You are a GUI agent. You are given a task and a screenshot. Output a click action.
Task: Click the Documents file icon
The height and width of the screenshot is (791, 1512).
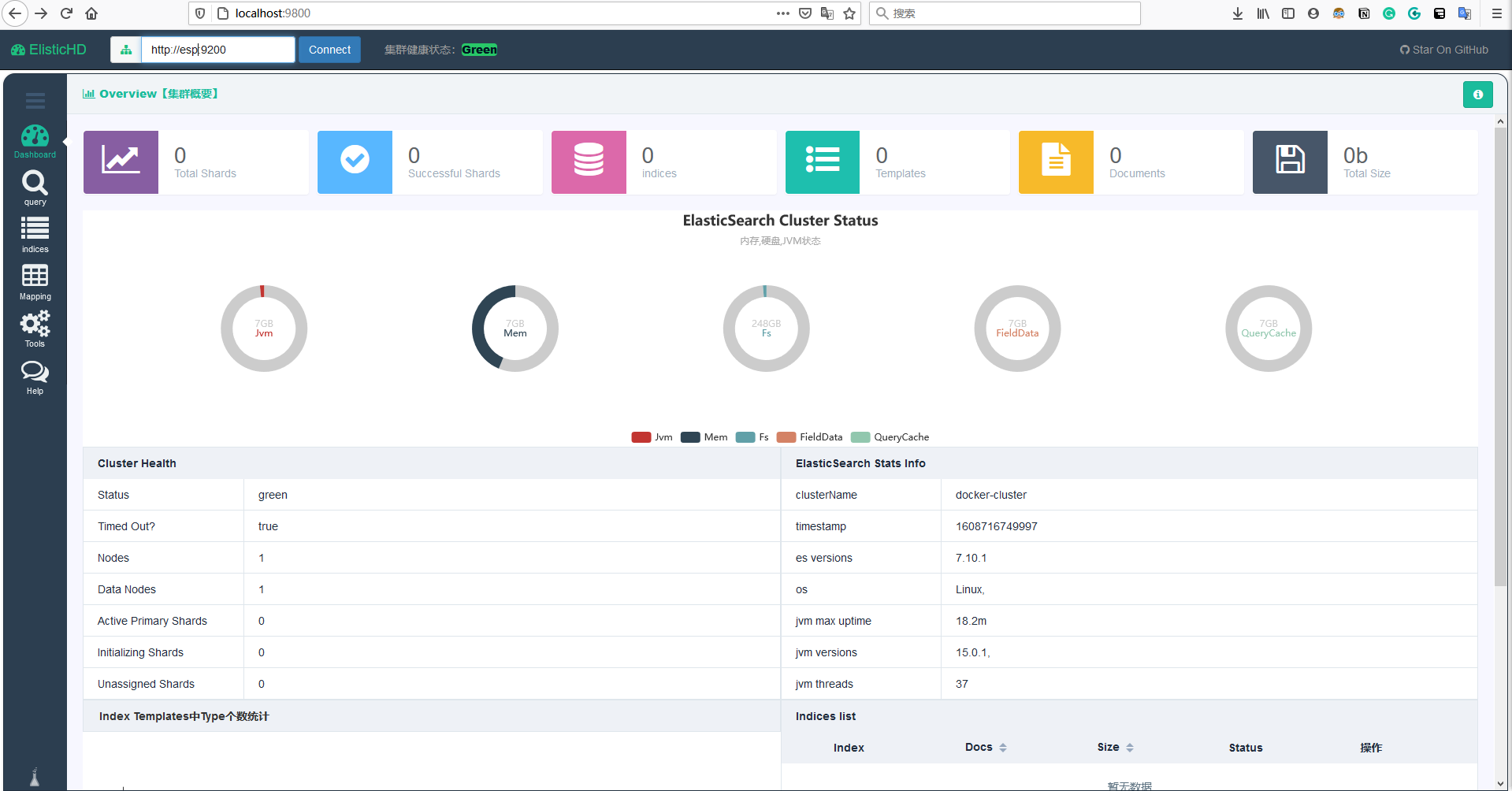click(x=1056, y=162)
